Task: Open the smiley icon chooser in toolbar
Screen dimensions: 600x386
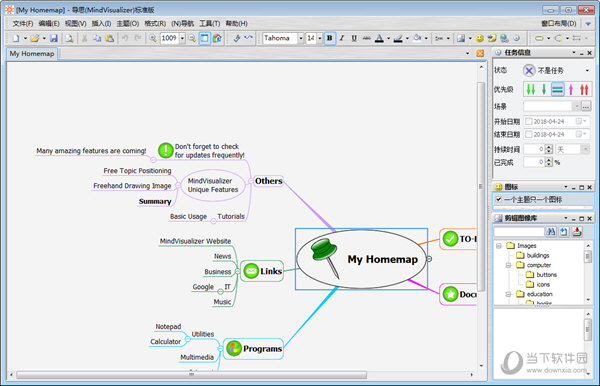Action: pos(479,38)
